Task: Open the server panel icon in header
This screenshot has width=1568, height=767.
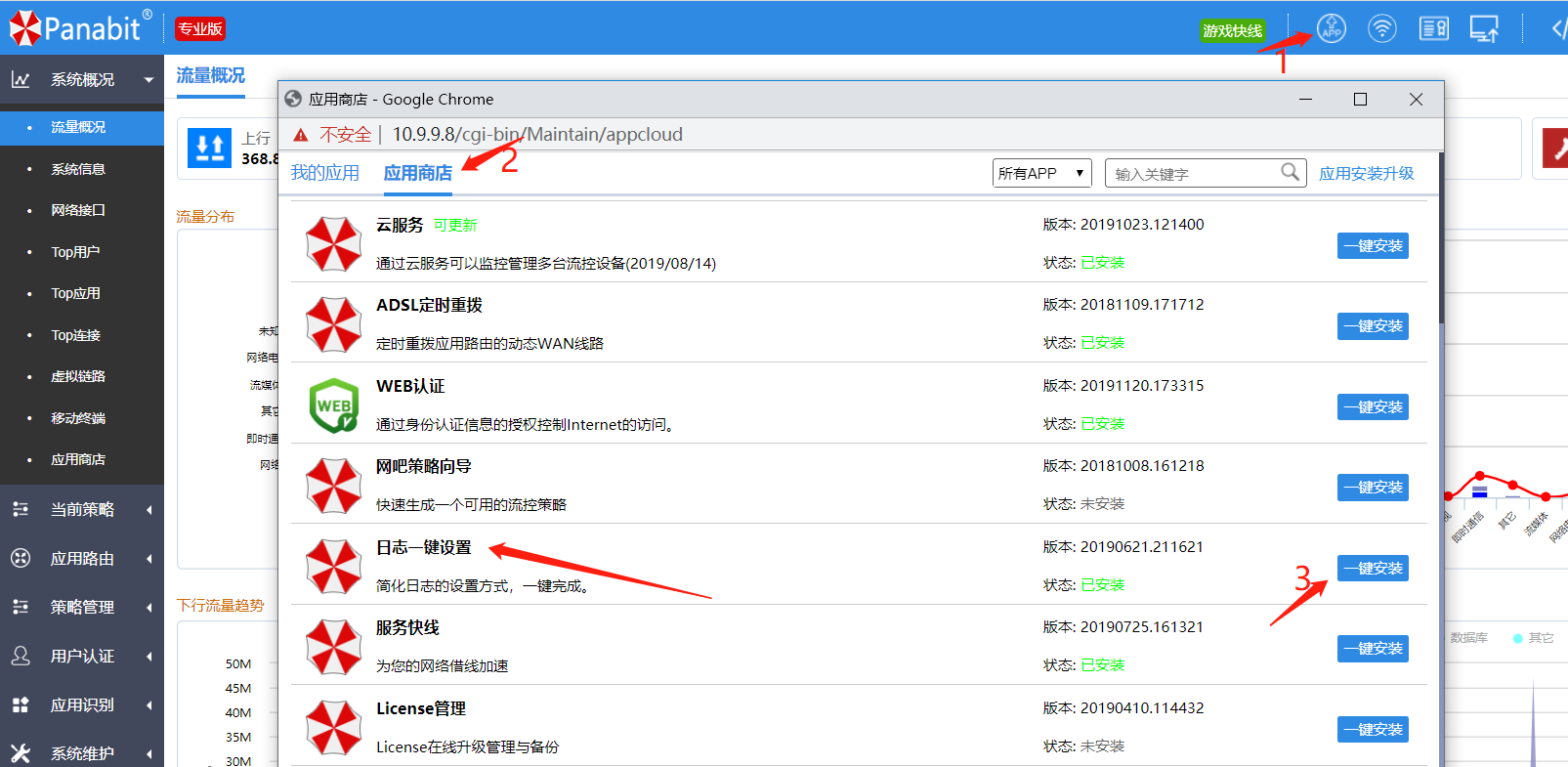Action: [x=1433, y=29]
